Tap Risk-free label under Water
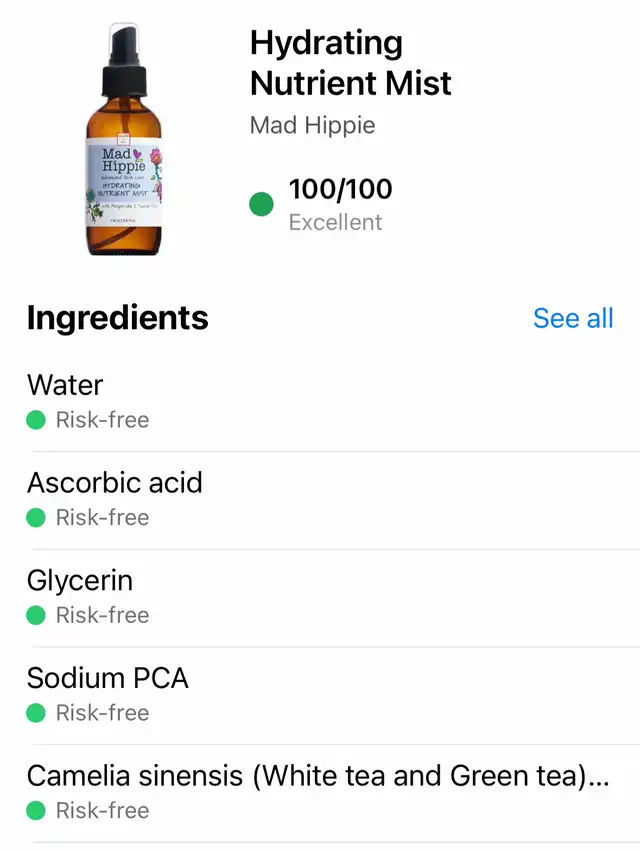The height and width of the screenshot is (853, 640). pyautogui.click(x=102, y=420)
